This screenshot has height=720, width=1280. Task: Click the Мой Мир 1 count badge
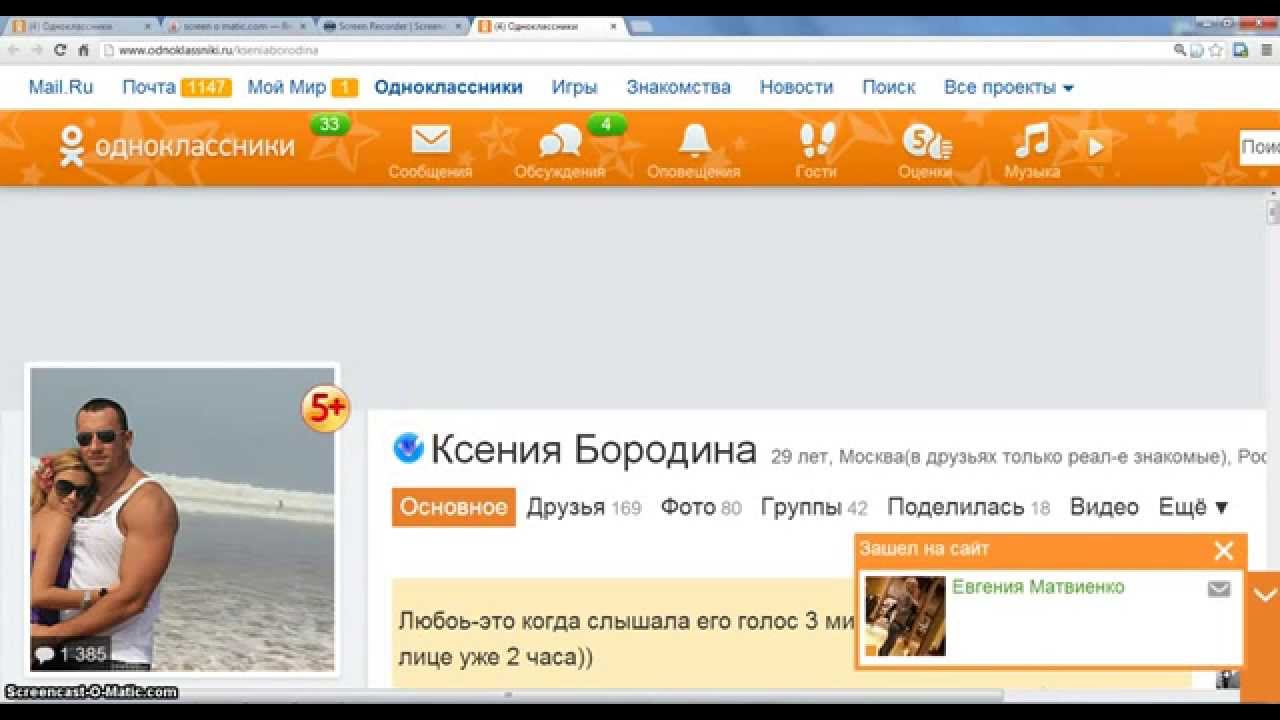pyautogui.click(x=345, y=88)
